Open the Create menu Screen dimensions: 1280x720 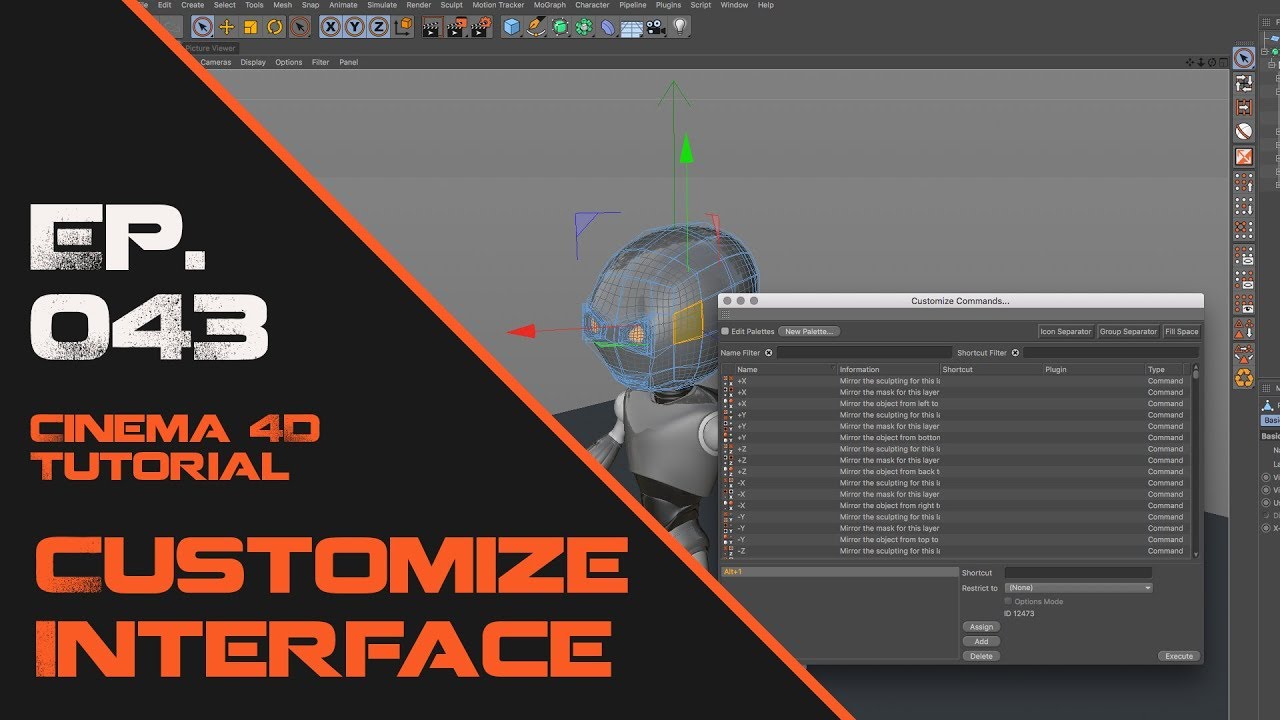[x=192, y=5]
